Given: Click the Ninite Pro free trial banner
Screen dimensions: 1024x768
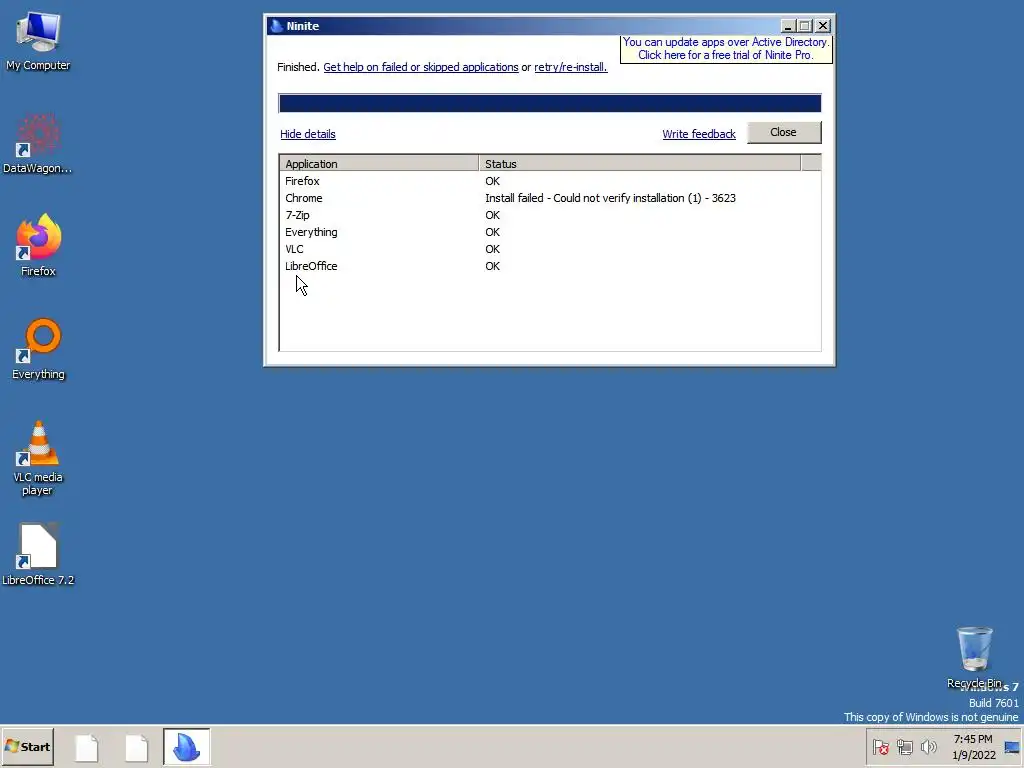Looking at the screenshot, I should [726, 49].
